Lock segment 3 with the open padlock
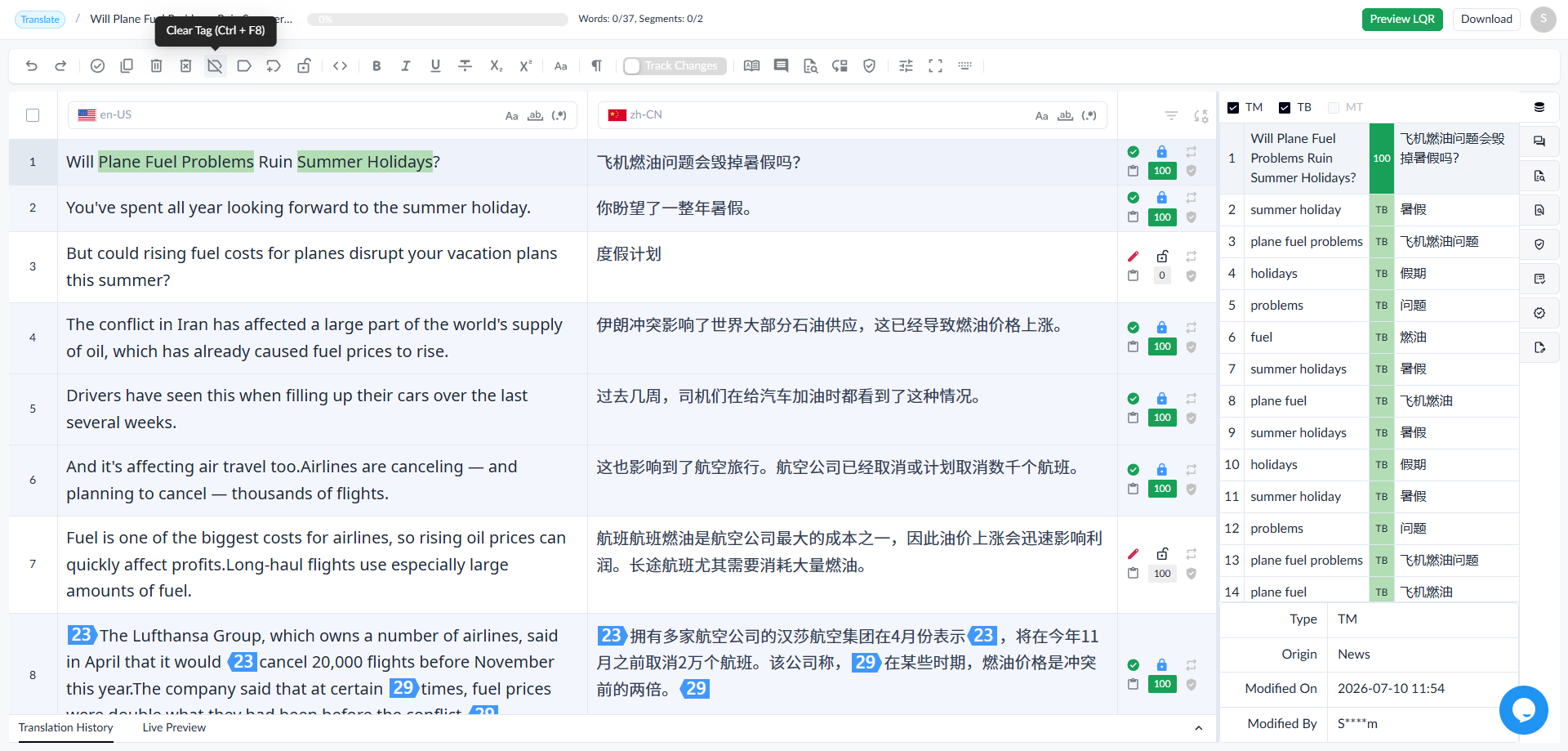This screenshot has width=1568, height=751. tap(1162, 257)
